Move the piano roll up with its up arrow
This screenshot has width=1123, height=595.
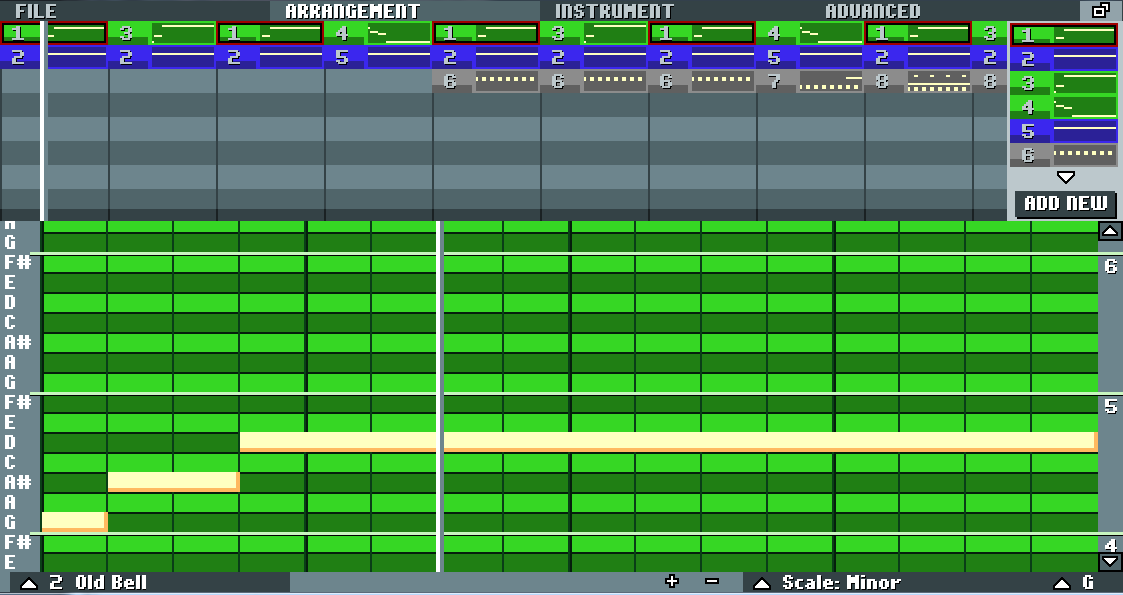click(x=1109, y=231)
